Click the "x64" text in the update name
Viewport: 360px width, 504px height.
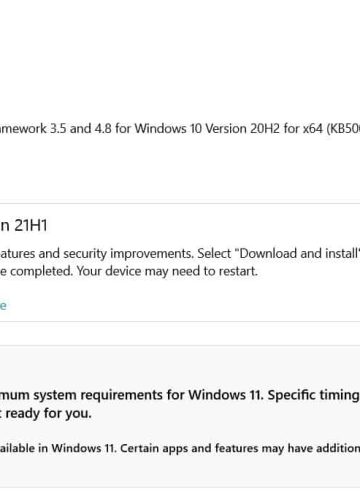coord(312,129)
